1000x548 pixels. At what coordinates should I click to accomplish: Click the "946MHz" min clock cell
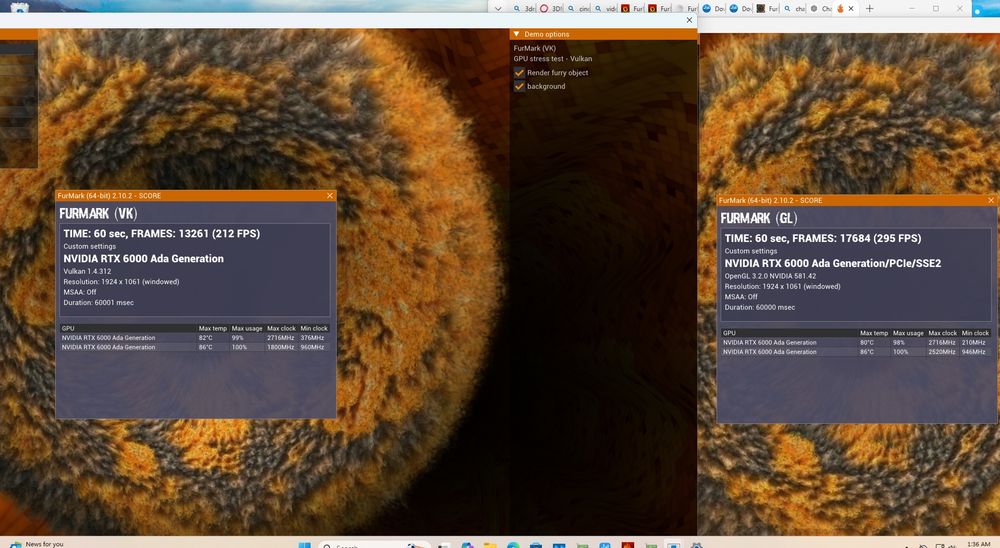coord(974,352)
